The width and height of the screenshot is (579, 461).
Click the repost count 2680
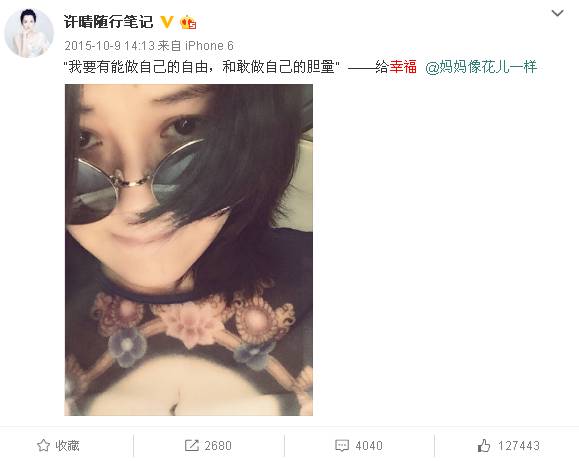(218, 446)
